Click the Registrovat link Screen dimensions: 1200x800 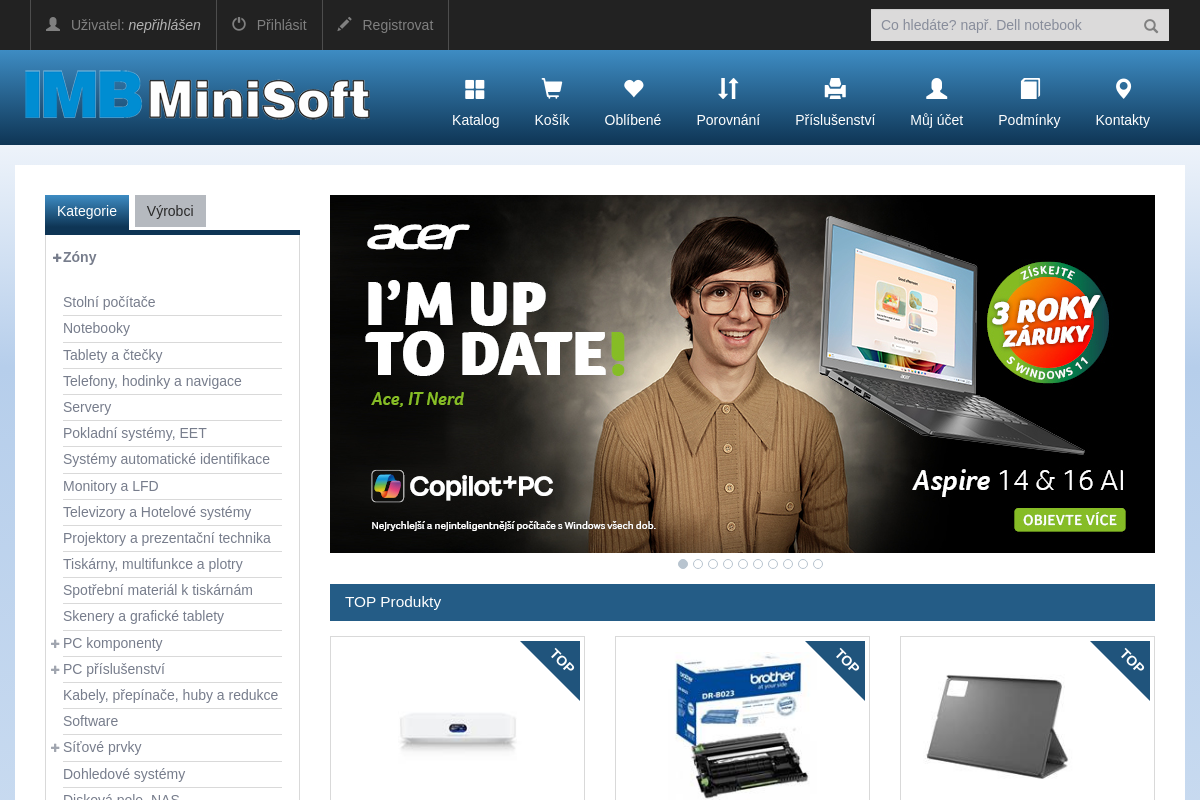coord(398,25)
